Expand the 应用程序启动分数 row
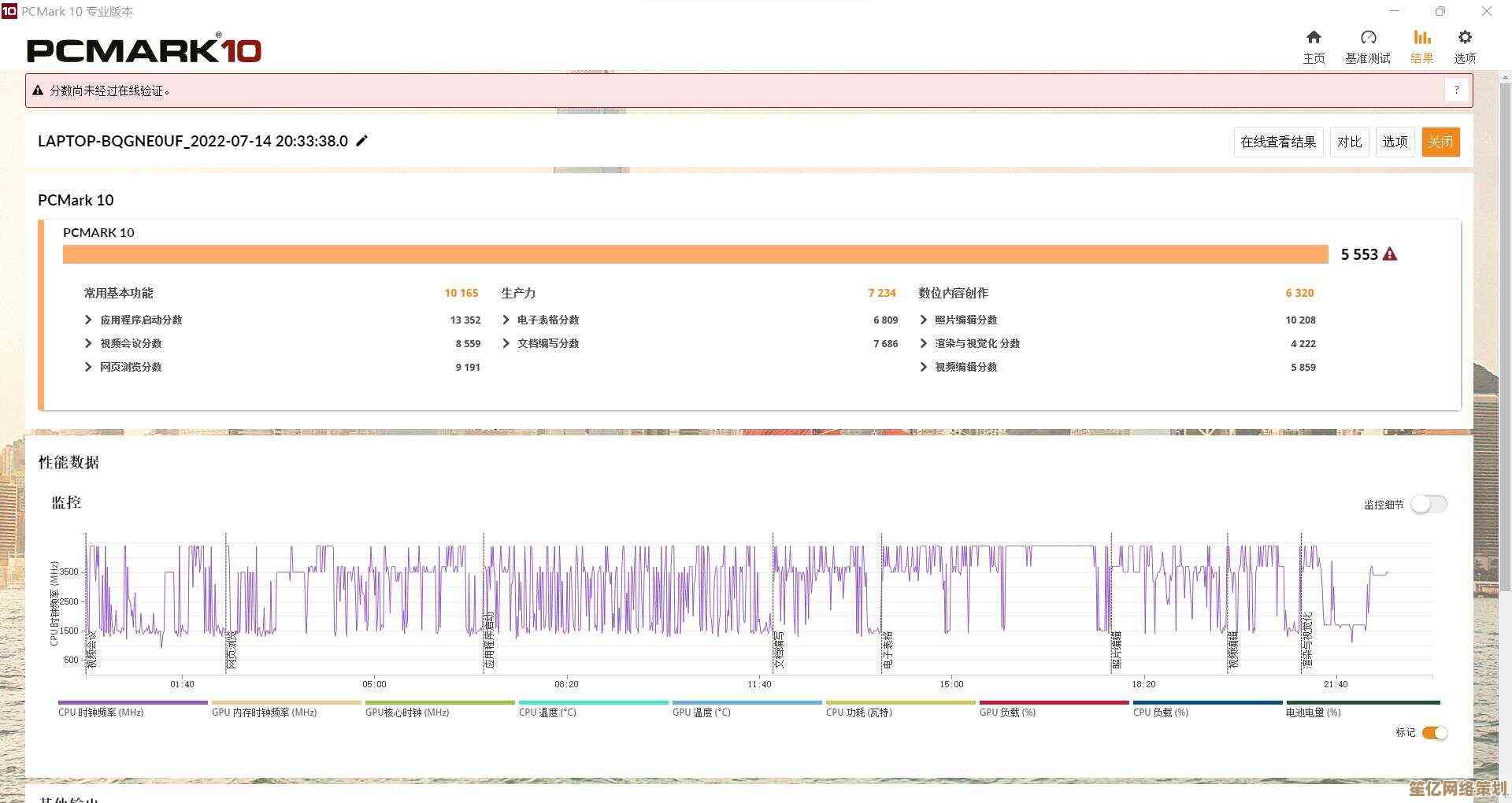The height and width of the screenshot is (803, 1512). (x=88, y=320)
